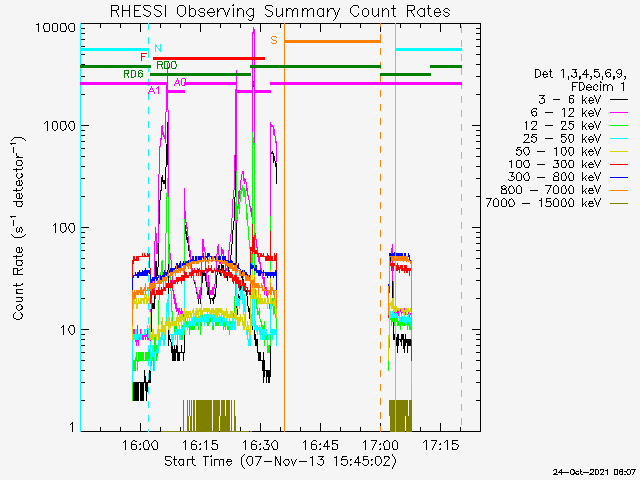Click the magenta 'A1' attenuator label

click(x=154, y=91)
